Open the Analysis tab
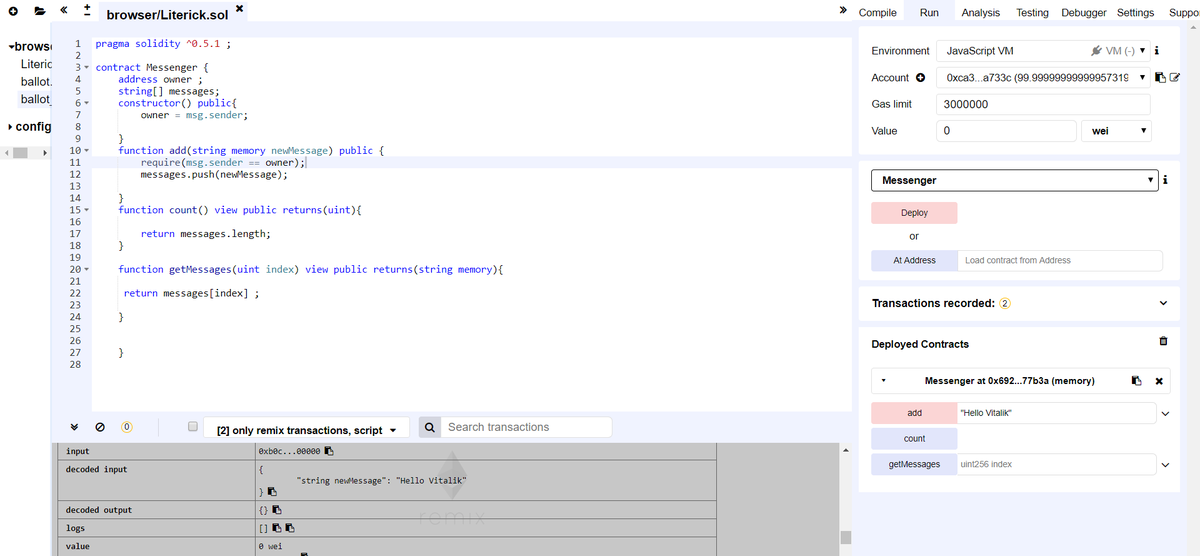1200x556 pixels. [x=980, y=12]
